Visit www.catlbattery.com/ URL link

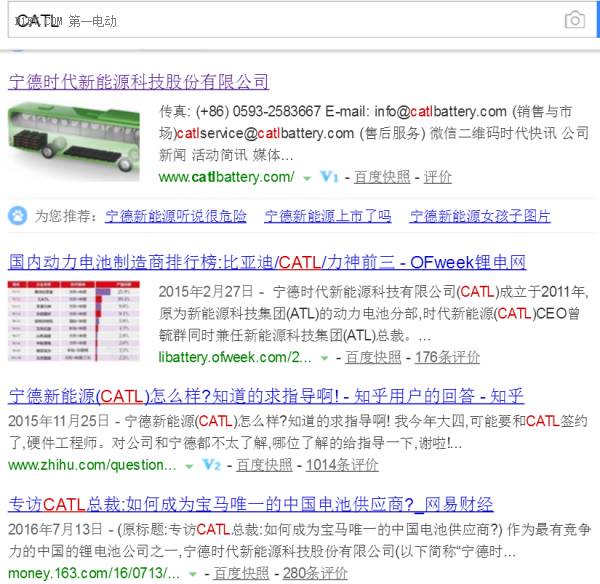click(x=226, y=177)
